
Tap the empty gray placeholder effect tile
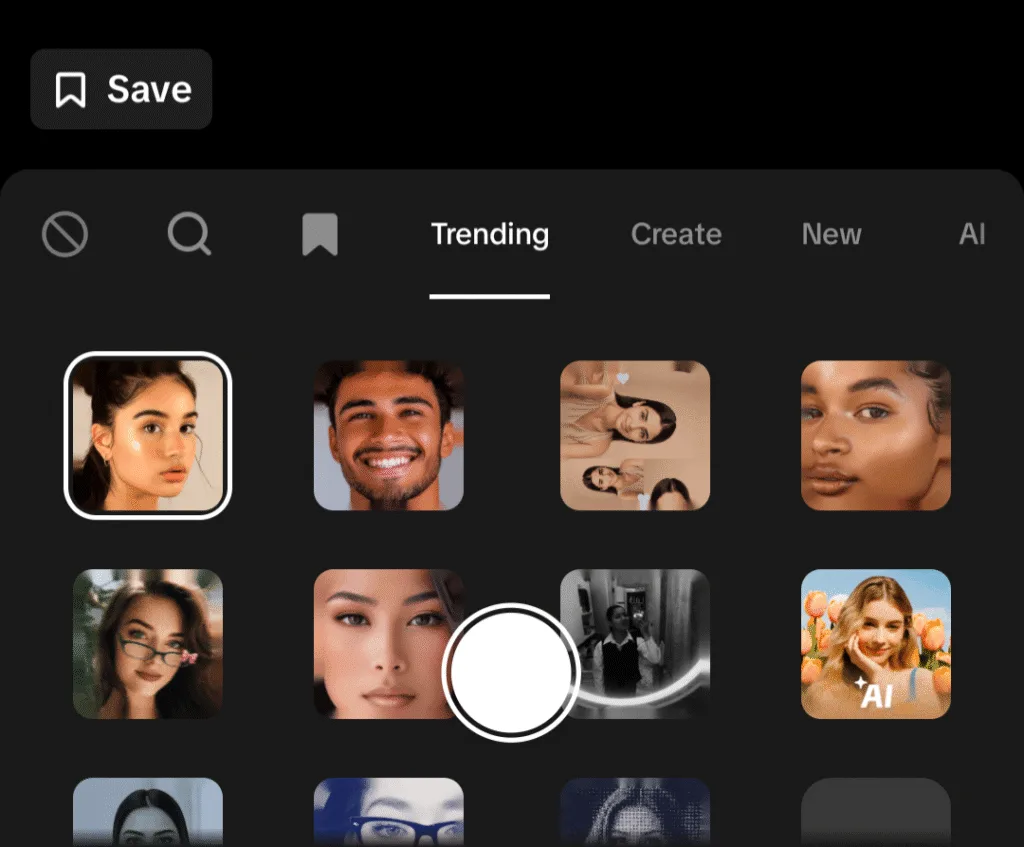(876, 812)
